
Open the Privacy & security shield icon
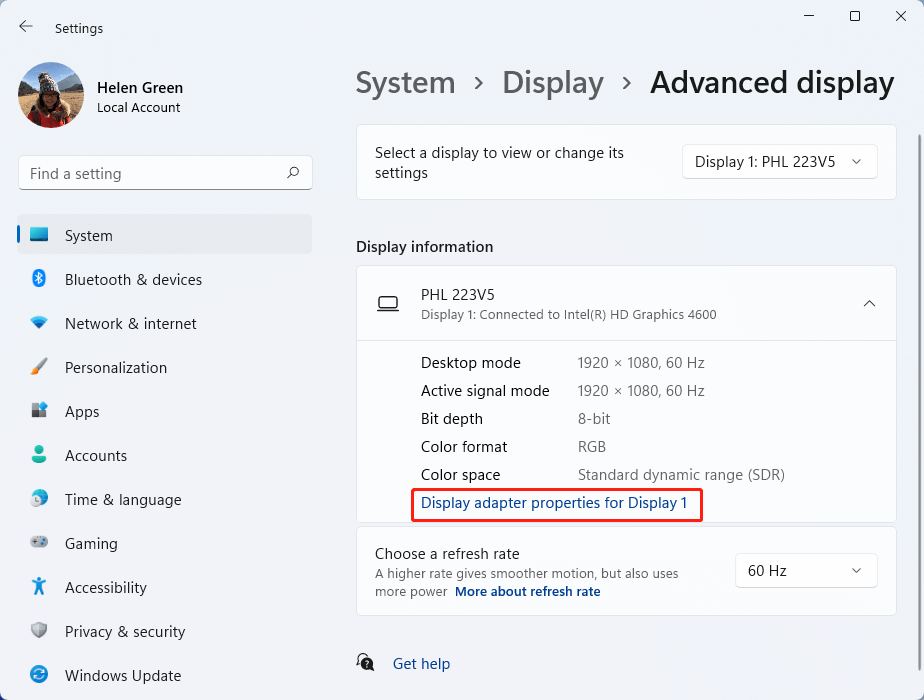tap(39, 630)
